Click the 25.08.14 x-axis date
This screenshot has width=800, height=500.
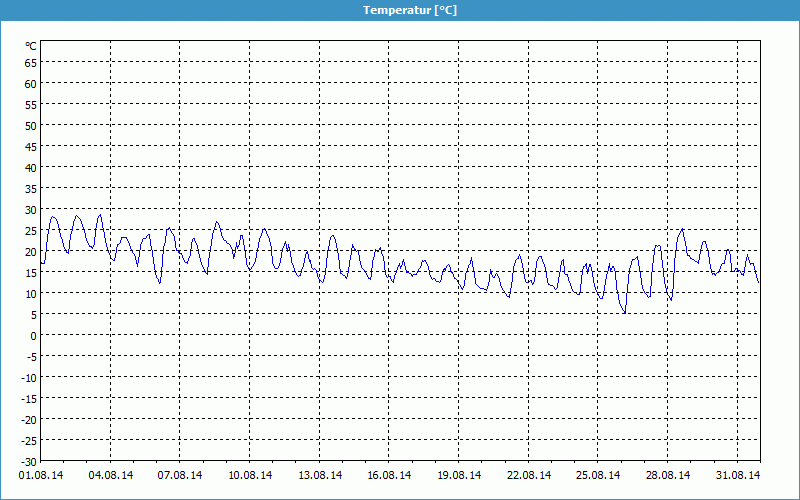point(598,476)
